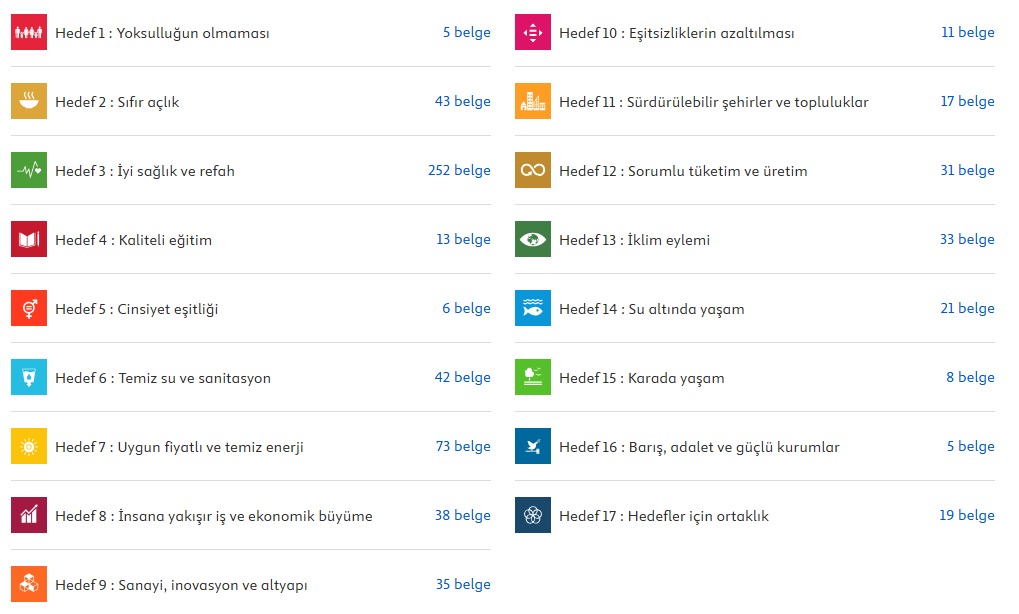Click the Hedef 1 poverty icon
Image resolution: width=1019 pixels, height=614 pixels.
(x=29, y=33)
